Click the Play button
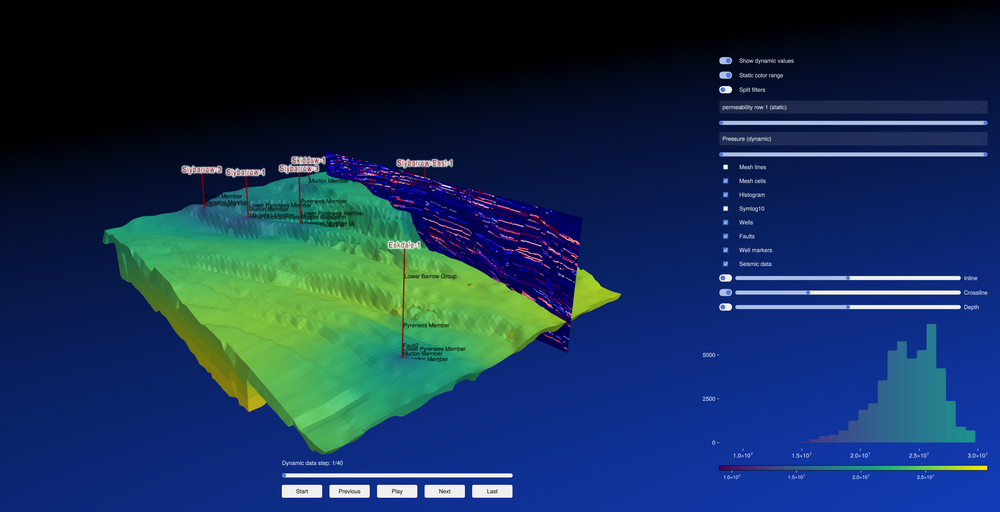The image size is (1000, 512). (x=397, y=492)
